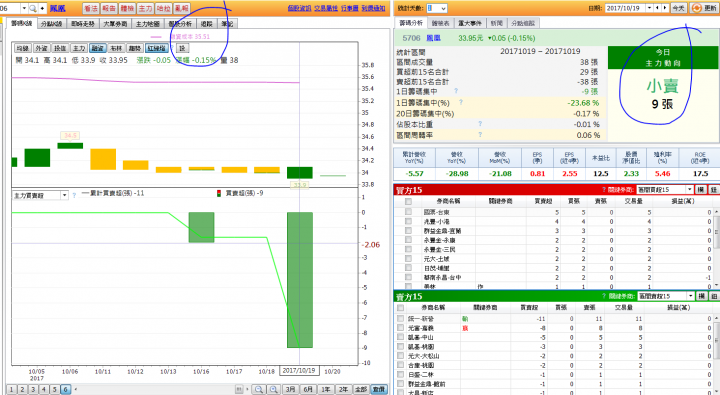Click the 看法 button
This screenshot has width=720, height=395.
tap(91, 8)
